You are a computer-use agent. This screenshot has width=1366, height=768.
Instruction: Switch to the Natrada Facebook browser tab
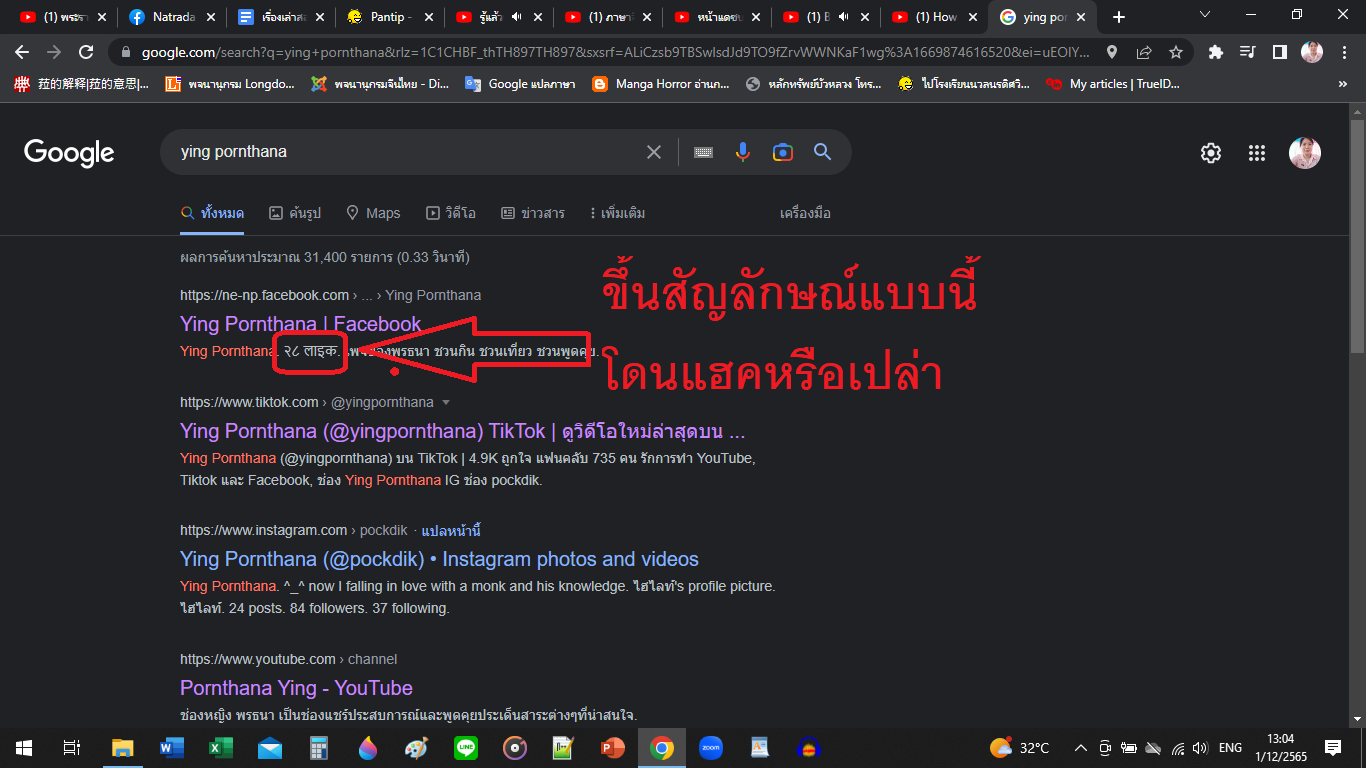(x=170, y=17)
